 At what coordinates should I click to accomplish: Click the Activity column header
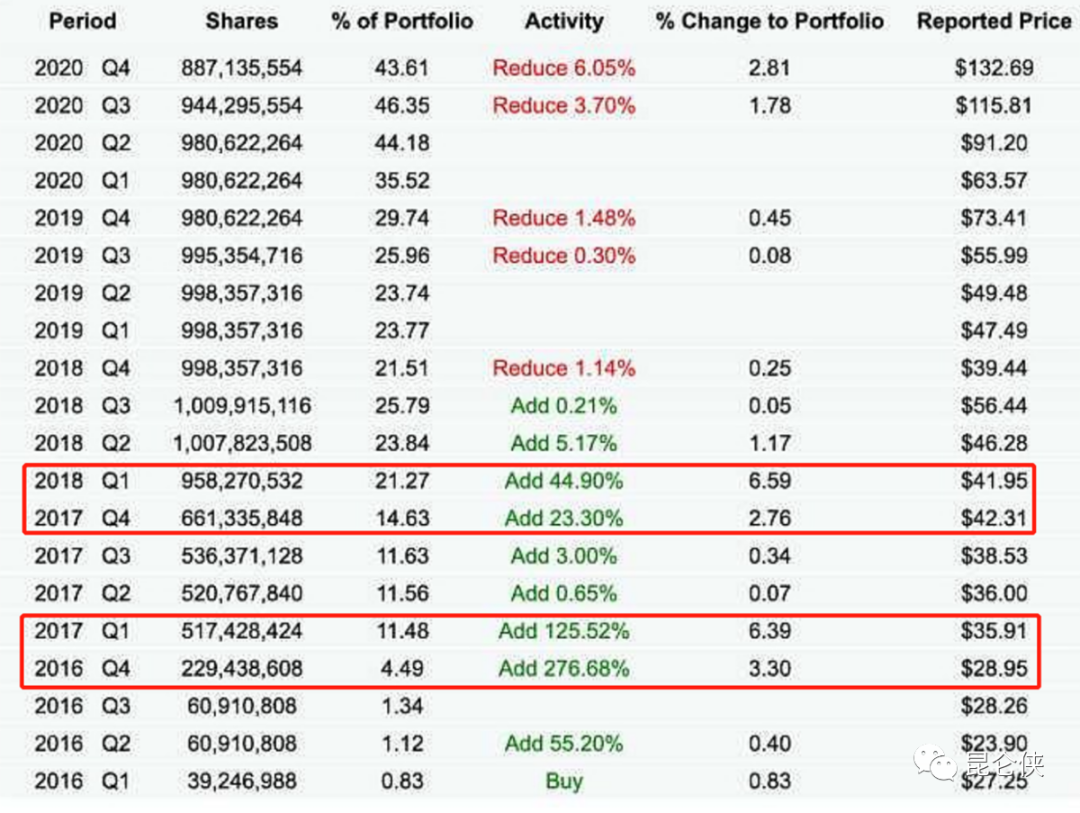click(x=564, y=21)
